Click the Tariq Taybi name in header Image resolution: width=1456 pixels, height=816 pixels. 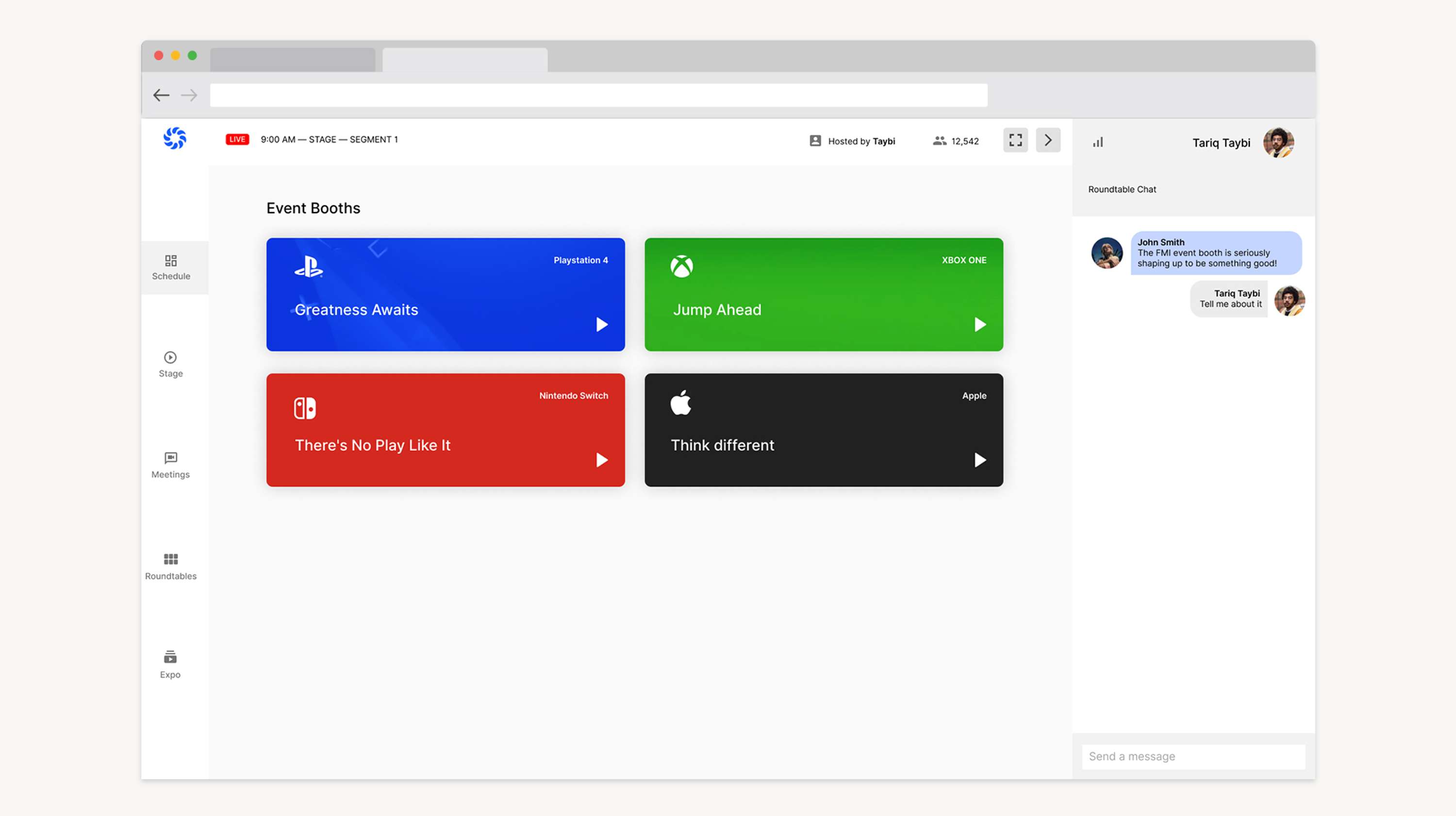coord(1222,143)
